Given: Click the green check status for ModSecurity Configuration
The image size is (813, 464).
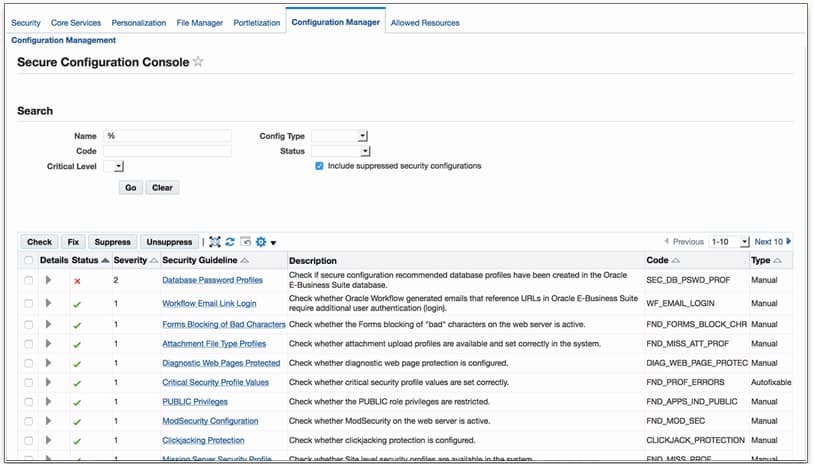Looking at the screenshot, I should tap(77, 422).
